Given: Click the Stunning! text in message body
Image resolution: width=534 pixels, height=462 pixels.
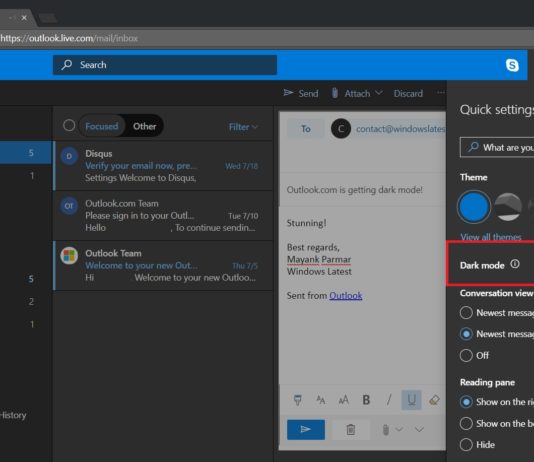Looking at the screenshot, I should [307, 223].
